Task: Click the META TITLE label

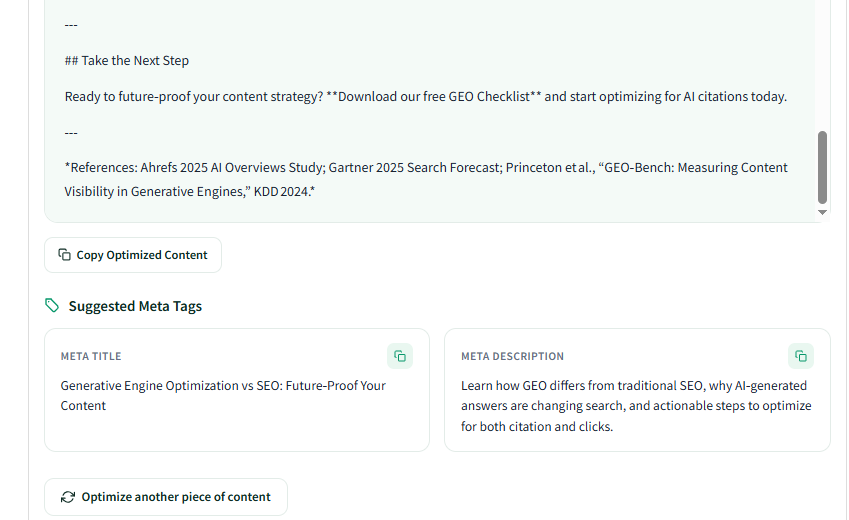Action: 91,356
